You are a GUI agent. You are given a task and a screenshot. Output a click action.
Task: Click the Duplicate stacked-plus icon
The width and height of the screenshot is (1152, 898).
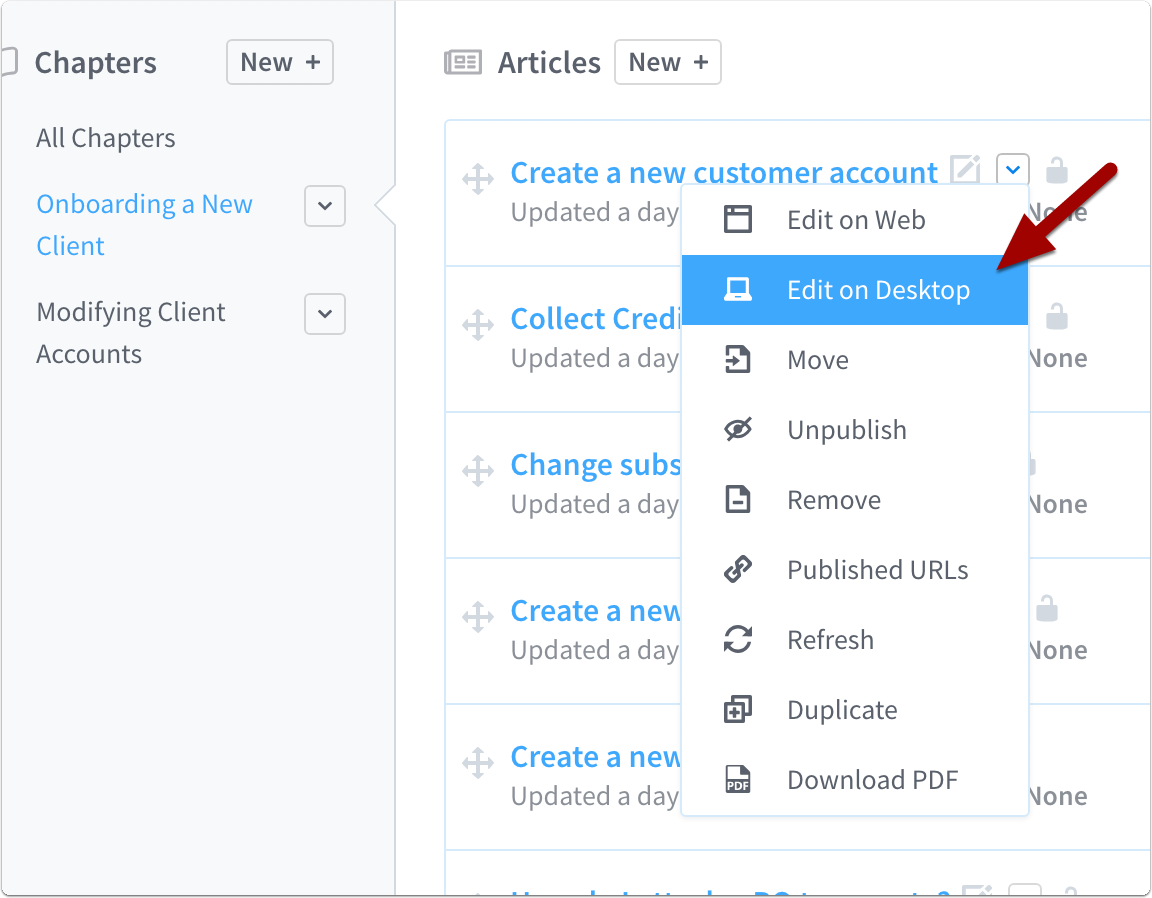pos(738,709)
